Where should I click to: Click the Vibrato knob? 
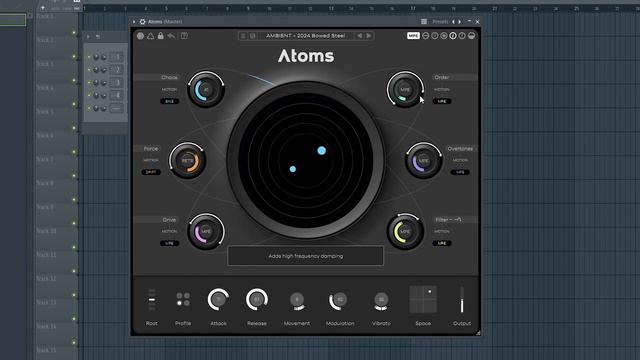tap(381, 300)
